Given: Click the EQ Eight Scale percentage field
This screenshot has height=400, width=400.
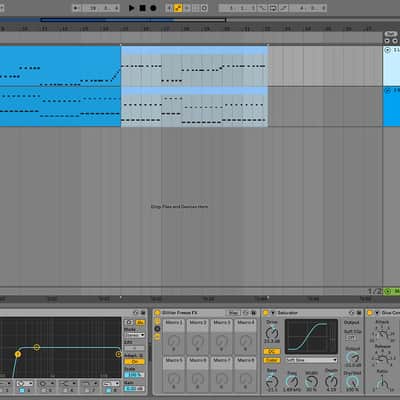Looking at the screenshot, I should tap(134, 375).
